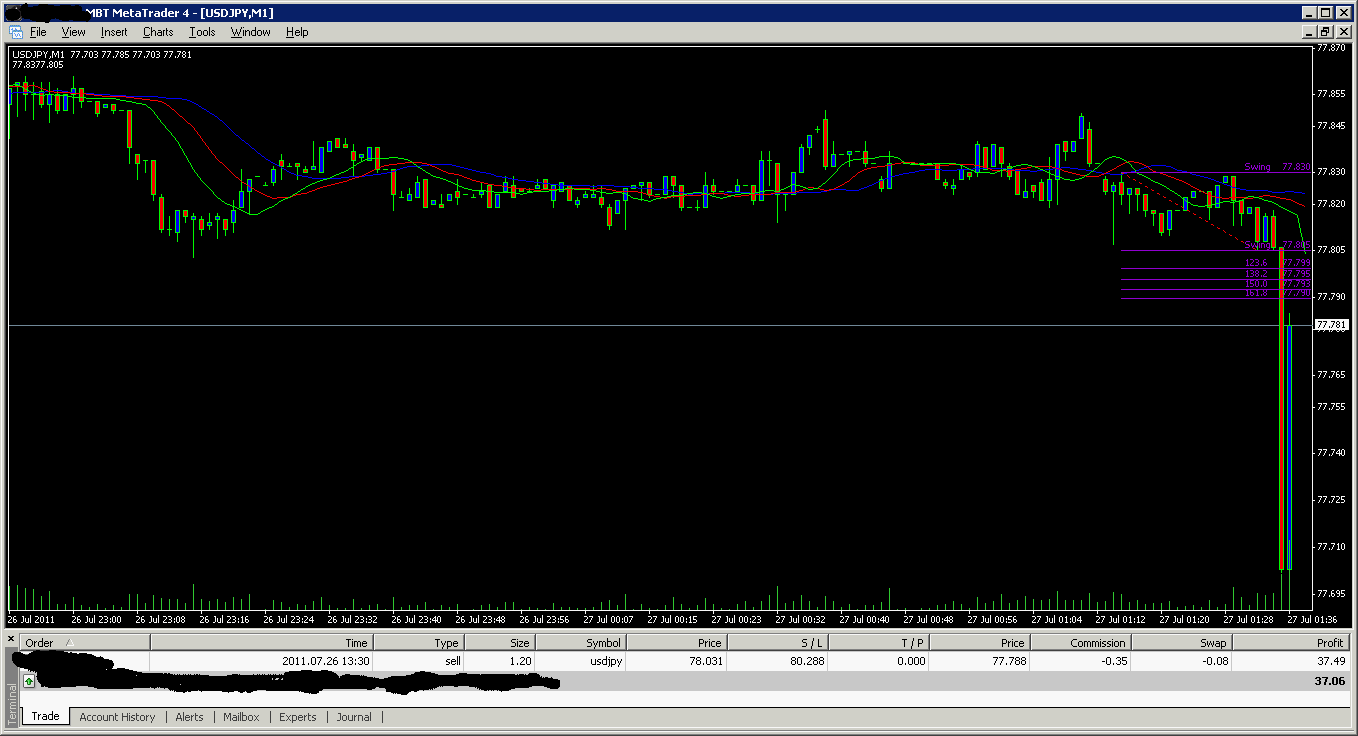This screenshot has width=1358, height=736.
Task: Show the Experts tab
Action: click(298, 717)
